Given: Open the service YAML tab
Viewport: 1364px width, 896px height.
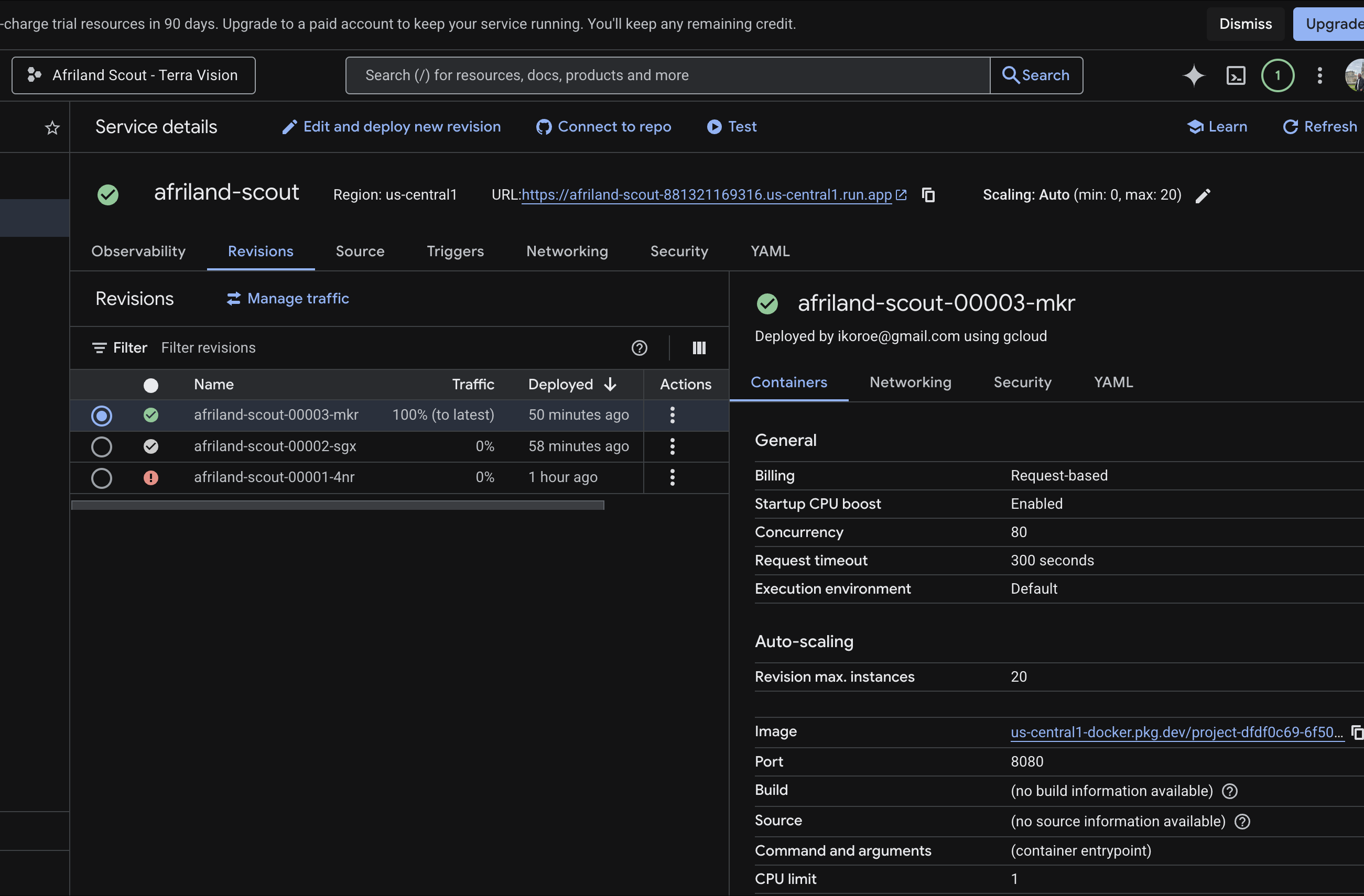Looking at the screenshot, I should [770, 251].
